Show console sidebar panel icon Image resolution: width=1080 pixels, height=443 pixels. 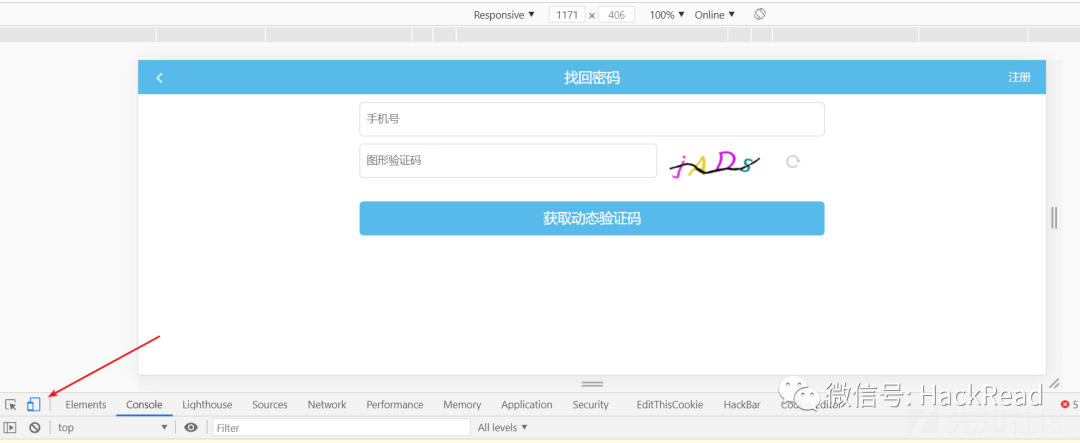[x=10, y=428]
